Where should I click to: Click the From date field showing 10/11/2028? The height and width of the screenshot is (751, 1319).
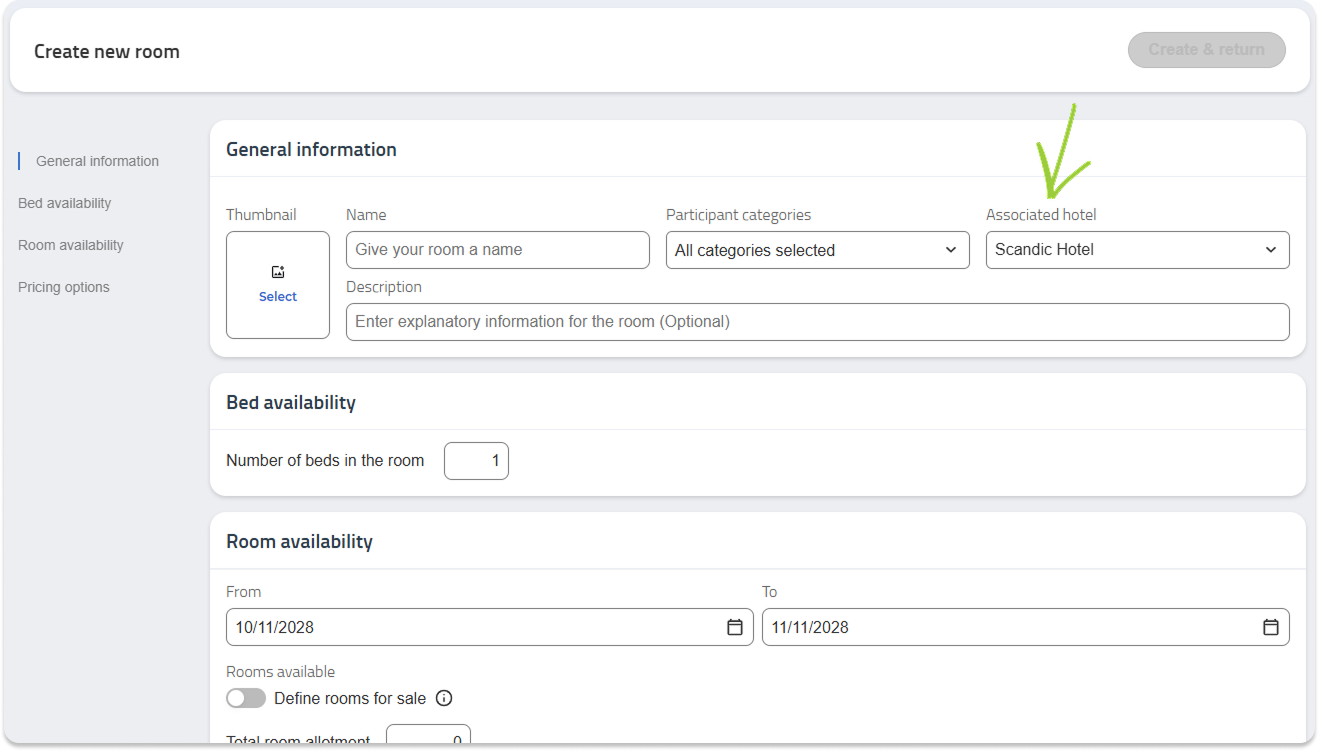[x=490, y=627]
